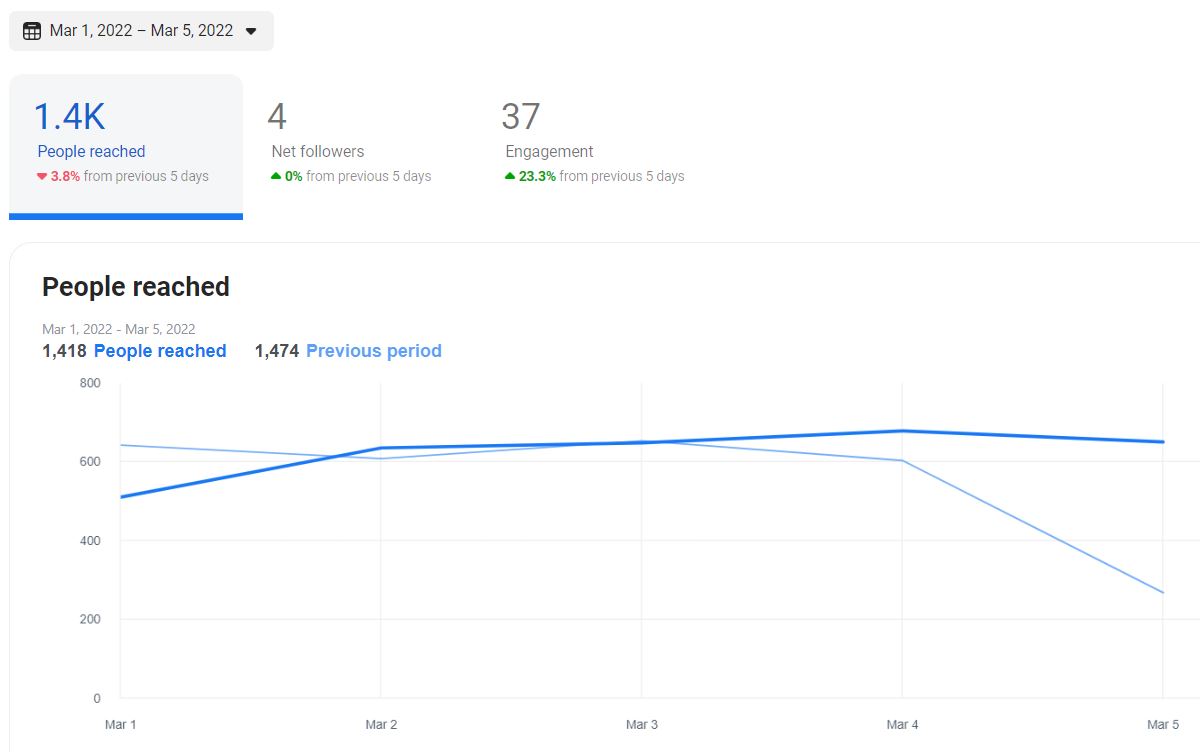Click the Mar 1 start of the dark line
Image resolution: width=1200 pixels, height=752 pixels.
120,497
